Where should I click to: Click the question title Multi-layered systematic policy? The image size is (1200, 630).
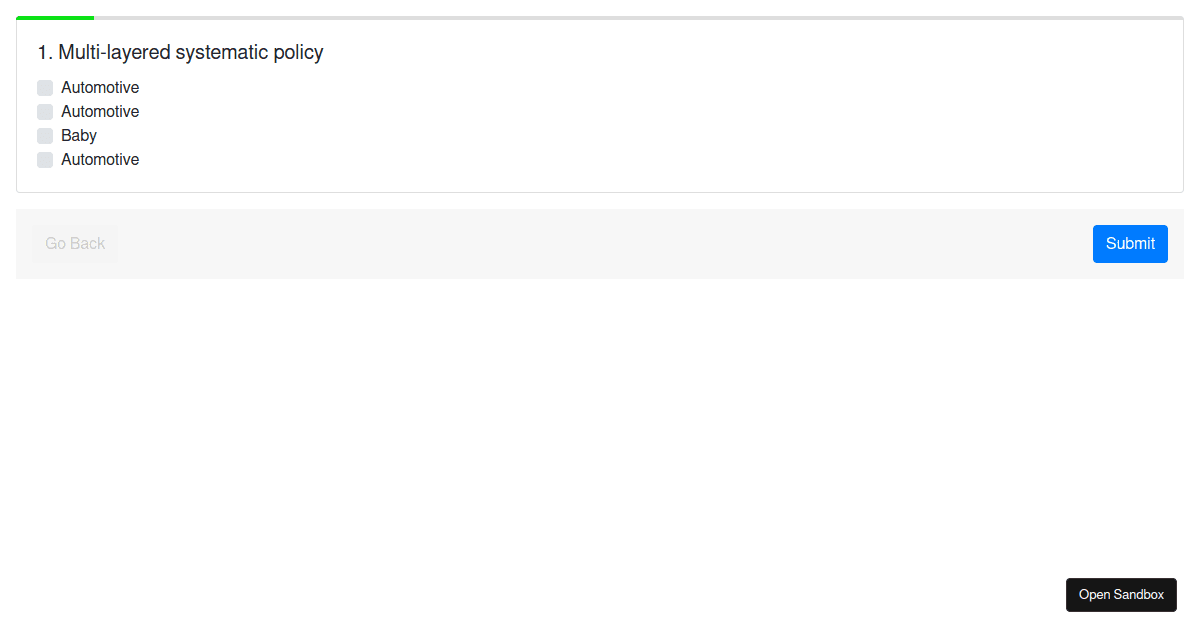[190, 53]
